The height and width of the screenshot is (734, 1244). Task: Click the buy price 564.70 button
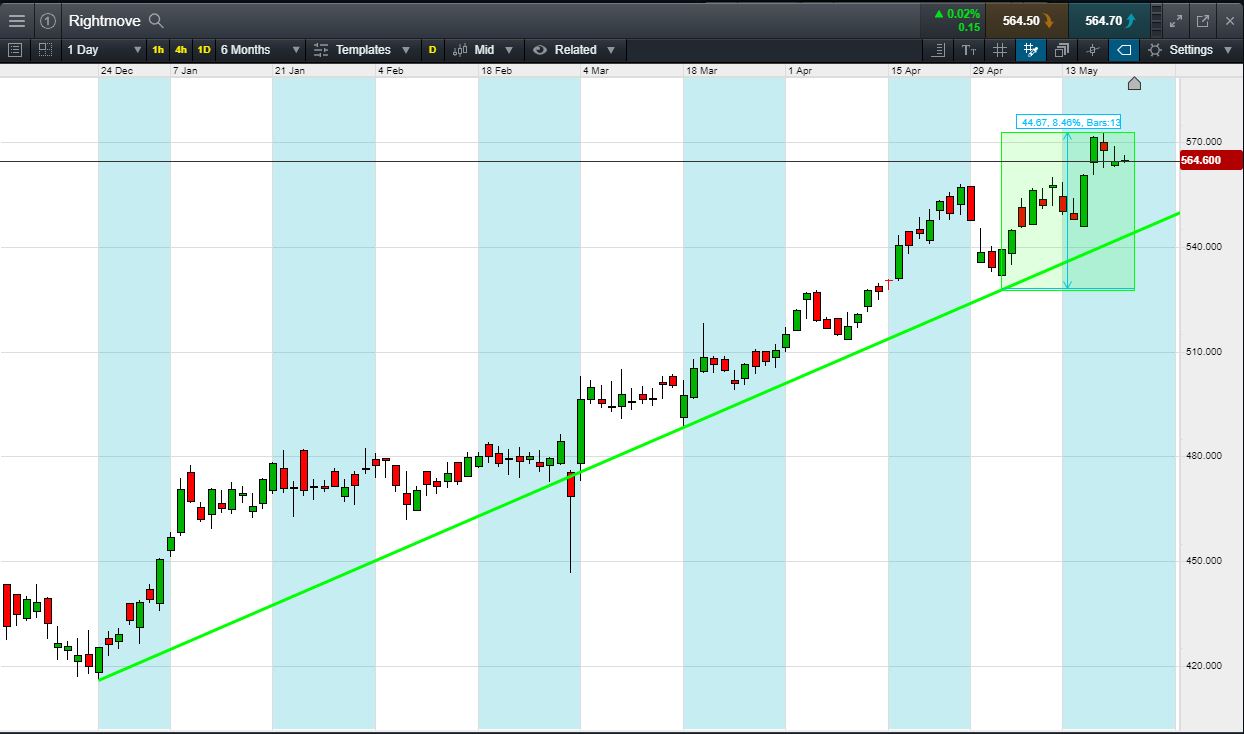click(x=1108, y=20)
